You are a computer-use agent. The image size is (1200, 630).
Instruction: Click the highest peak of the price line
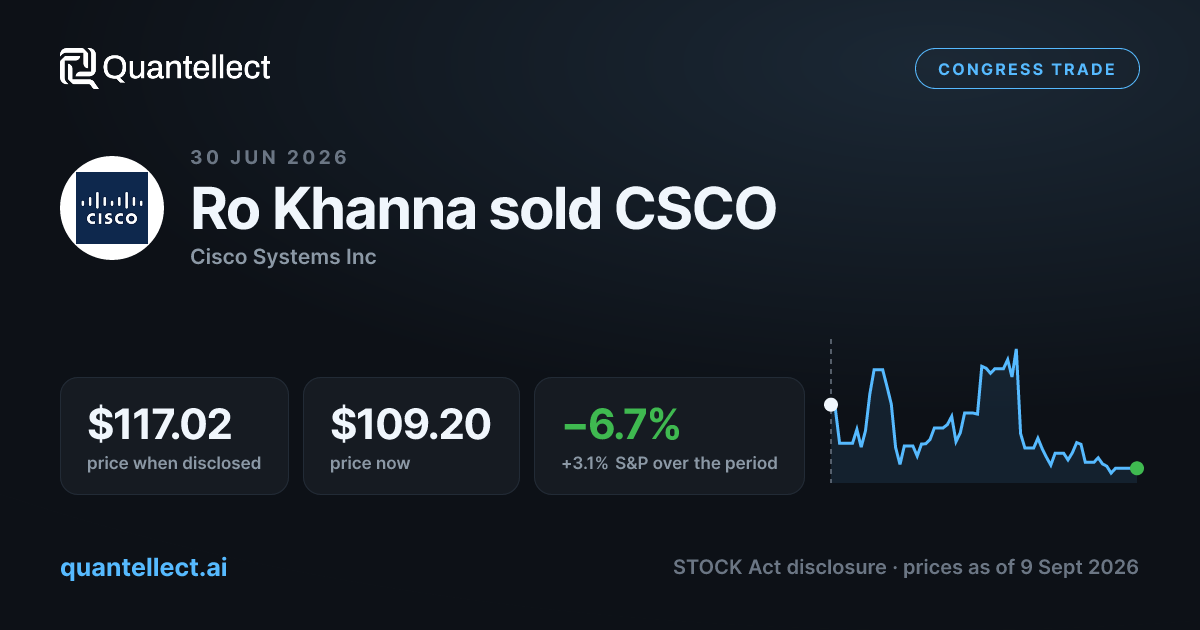pyautogui.click(x=1016, y=350)
